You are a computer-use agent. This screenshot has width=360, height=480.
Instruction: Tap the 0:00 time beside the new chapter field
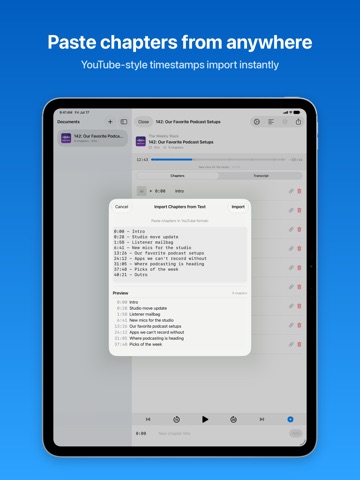point(141,433)
